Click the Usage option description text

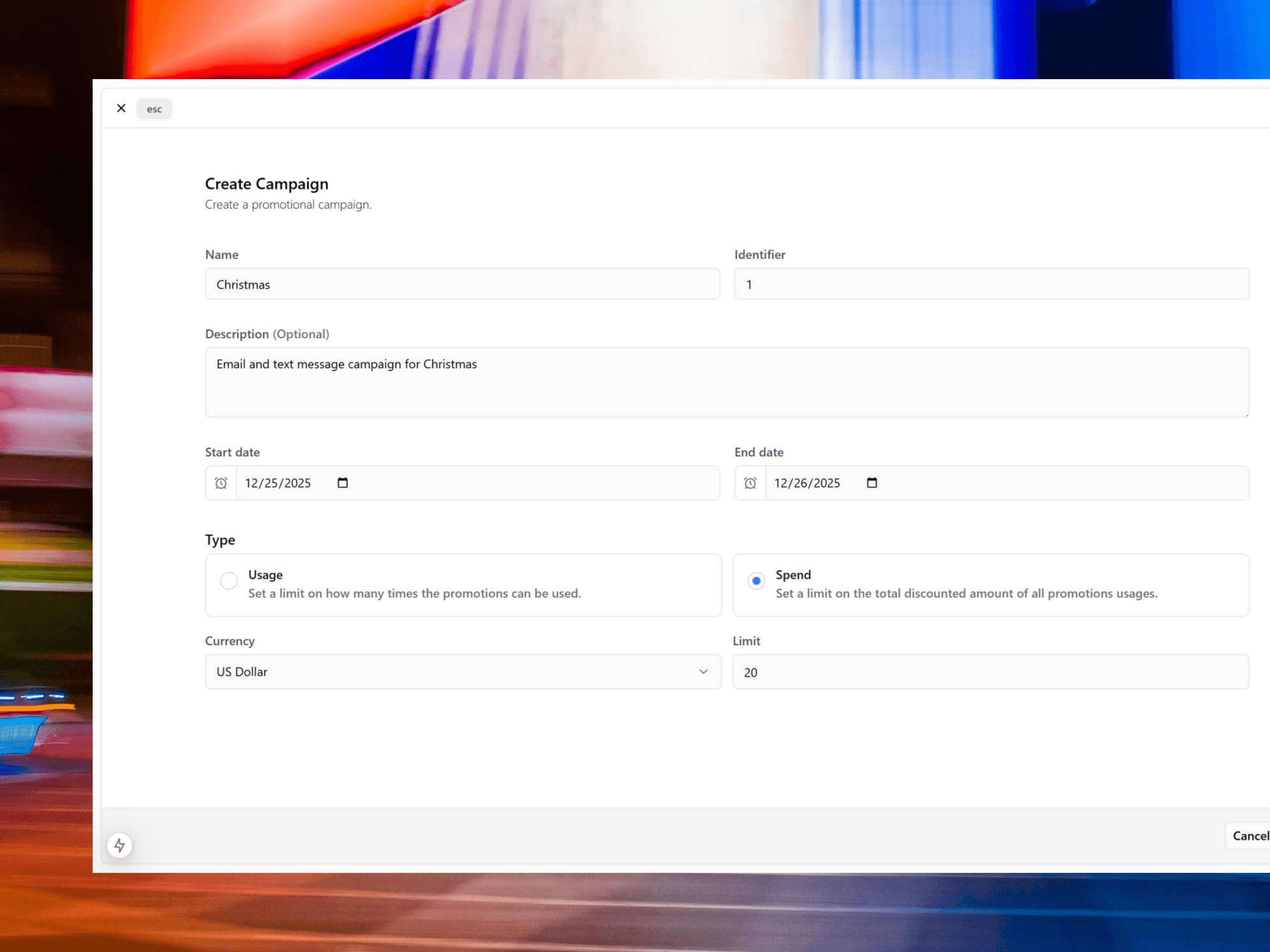[x=414, y=593]
